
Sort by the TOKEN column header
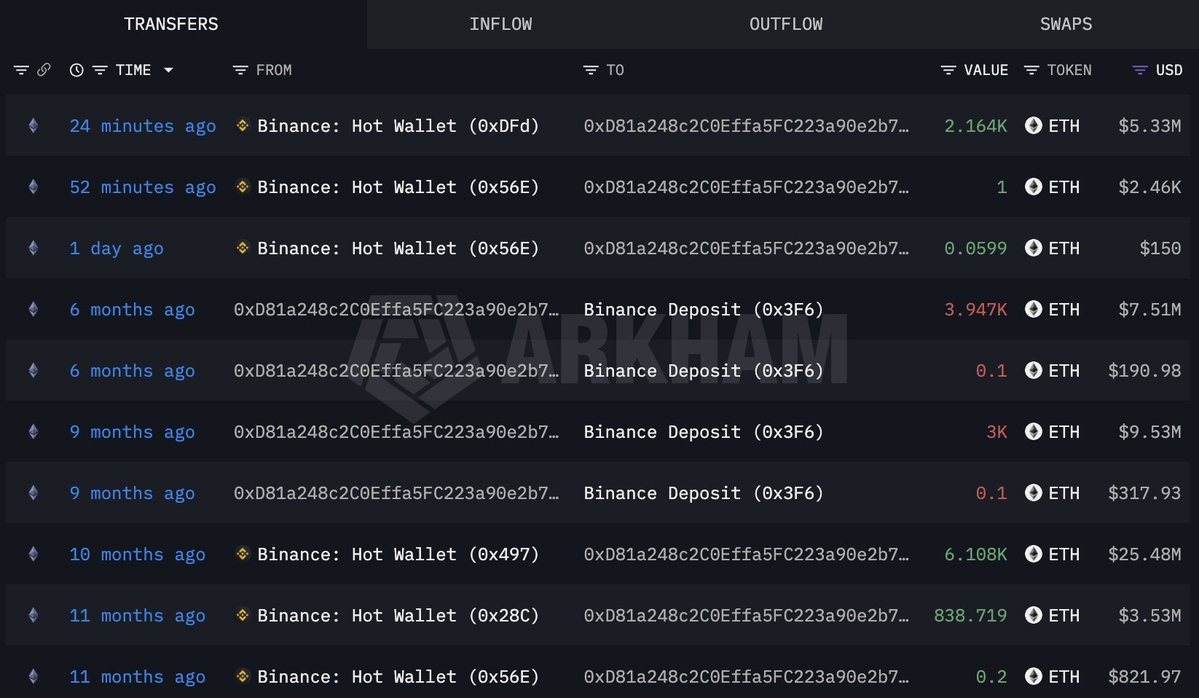[x=1069, y=70]
